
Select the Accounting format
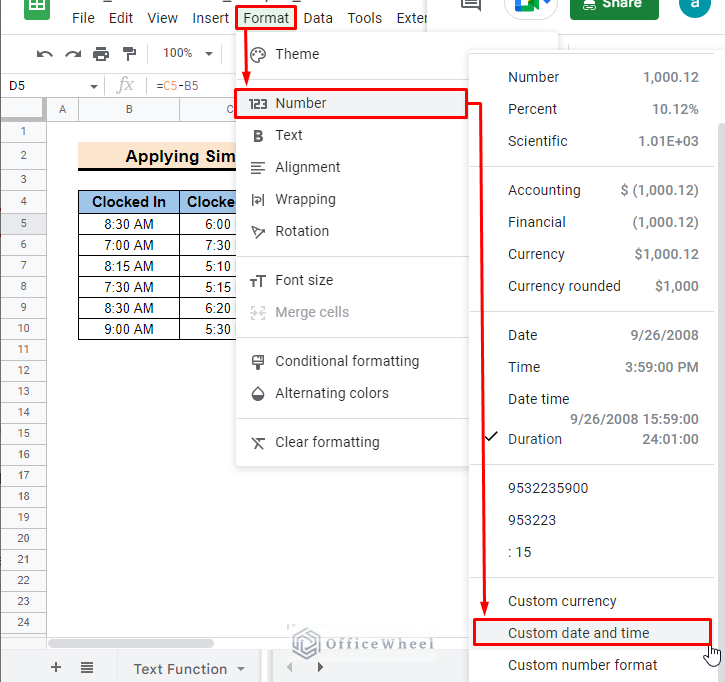point(592,190)
